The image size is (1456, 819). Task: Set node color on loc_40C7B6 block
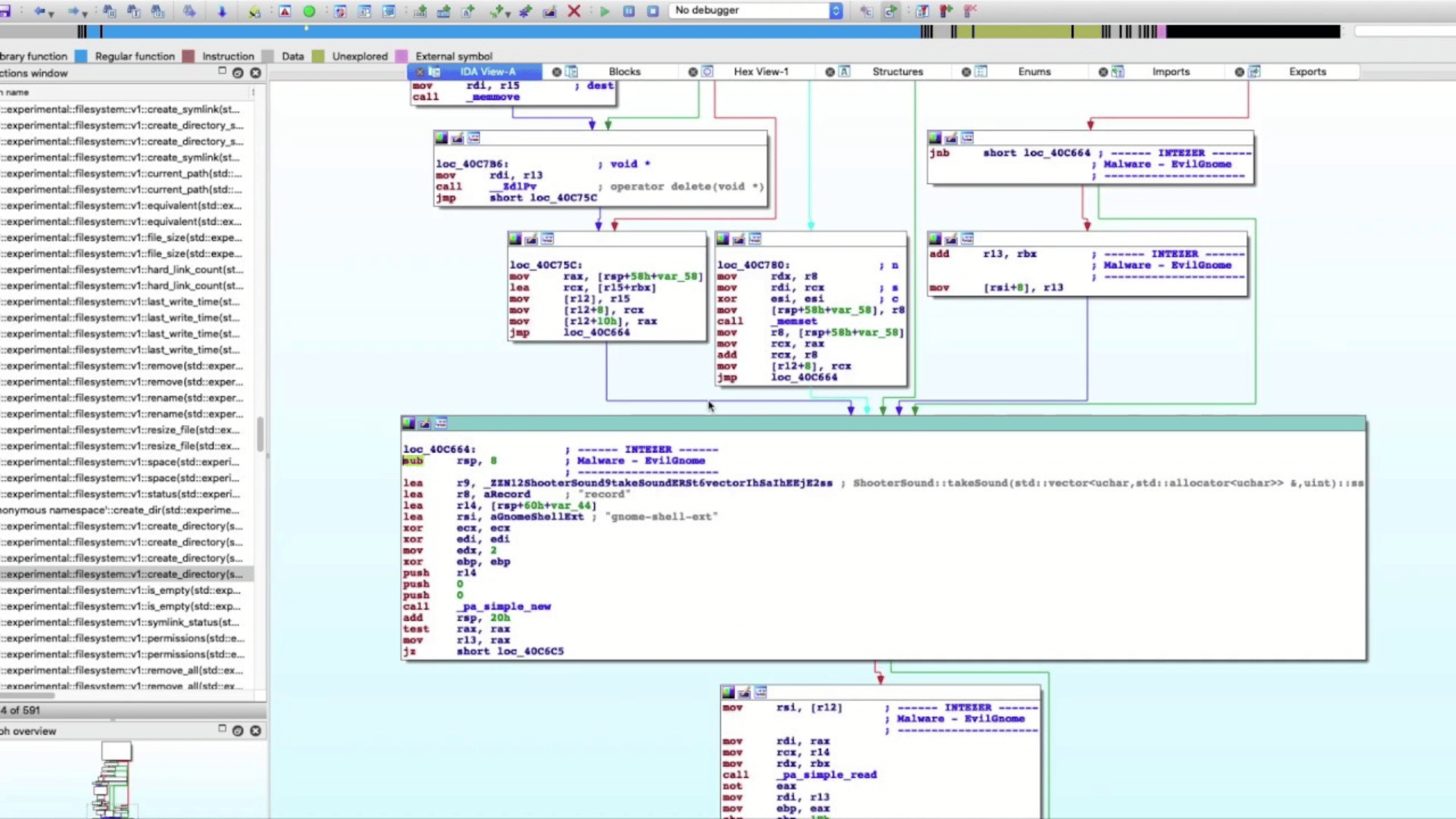click(441, 138)
